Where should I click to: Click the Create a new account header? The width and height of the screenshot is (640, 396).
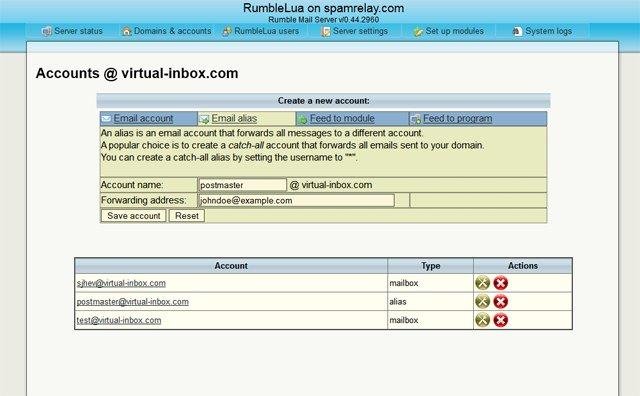[323, 100]
